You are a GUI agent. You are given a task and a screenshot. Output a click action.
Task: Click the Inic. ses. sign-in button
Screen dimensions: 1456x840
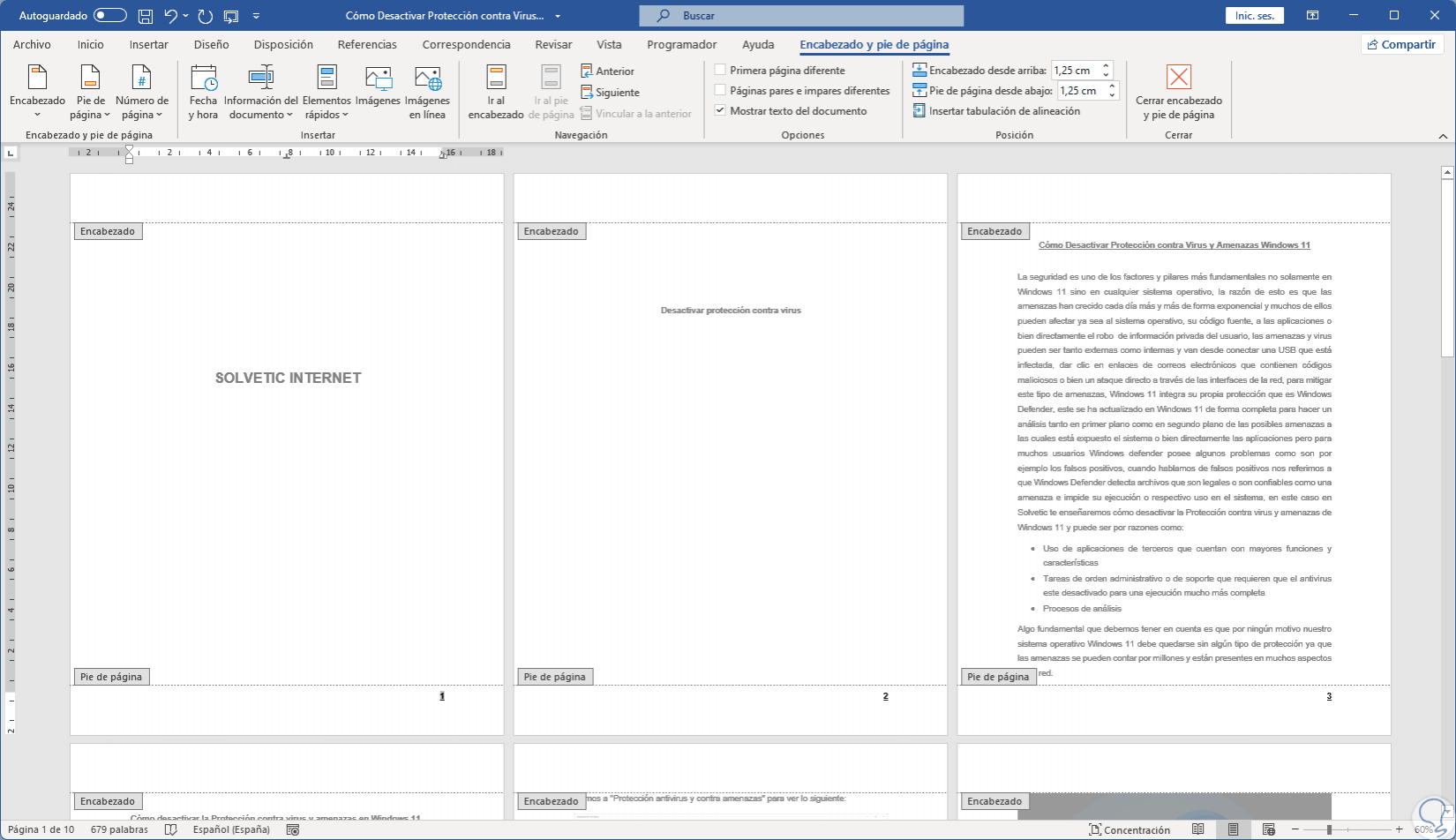pyautogui.click(x=1254, y=16)
